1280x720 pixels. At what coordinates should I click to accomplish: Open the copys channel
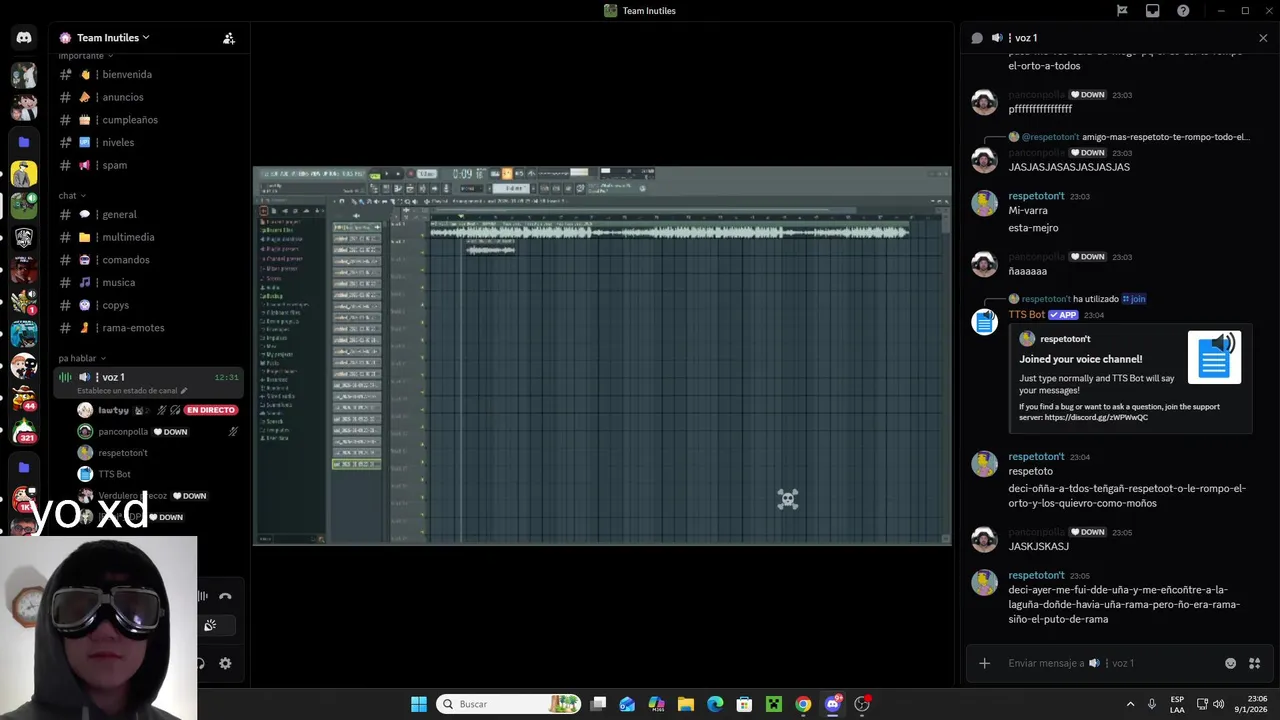pos(150,305)
